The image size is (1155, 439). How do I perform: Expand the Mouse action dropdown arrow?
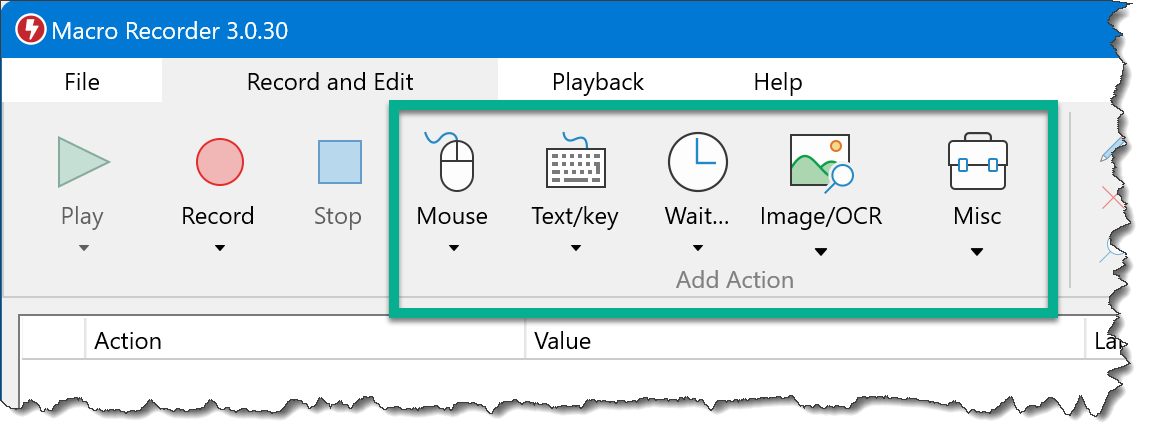452,249
